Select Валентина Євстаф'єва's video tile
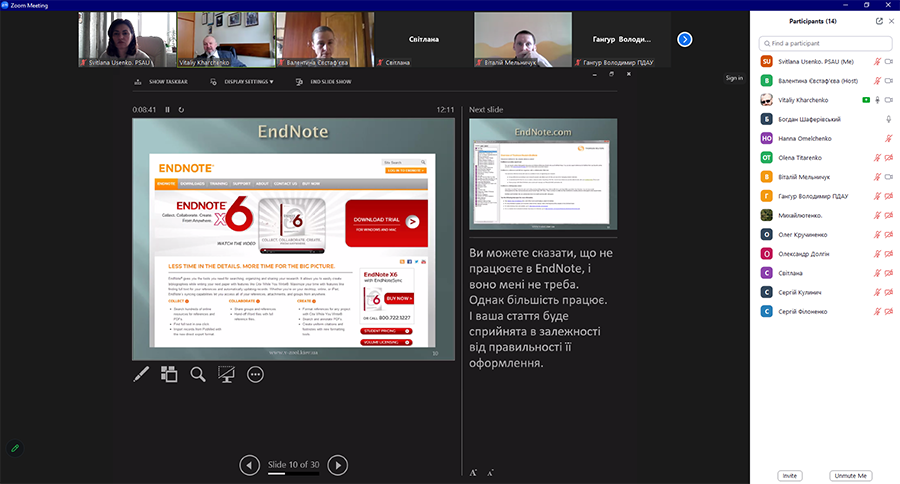Image resolution: width=900 pixels, height=484 pixels. click(325, 40)
